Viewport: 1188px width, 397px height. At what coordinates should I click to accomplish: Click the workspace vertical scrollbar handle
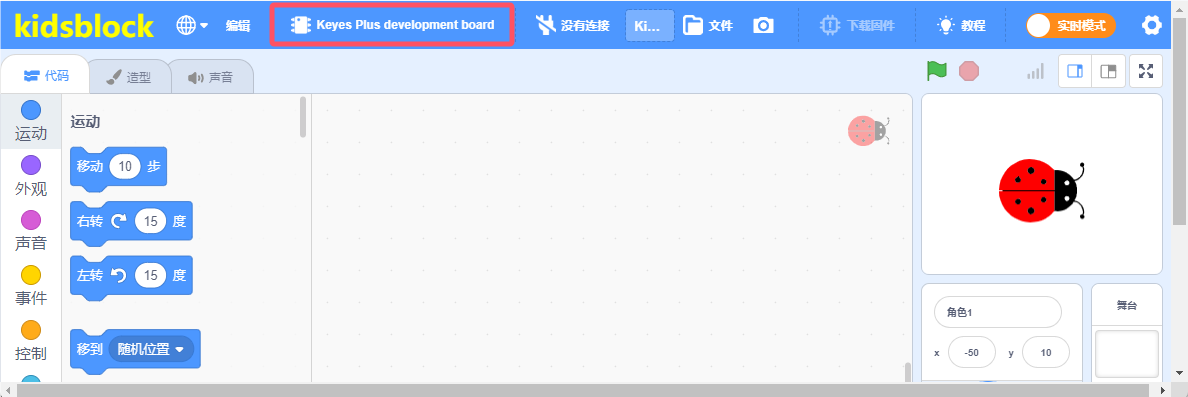pyautogui.click(x=908, y=372)
